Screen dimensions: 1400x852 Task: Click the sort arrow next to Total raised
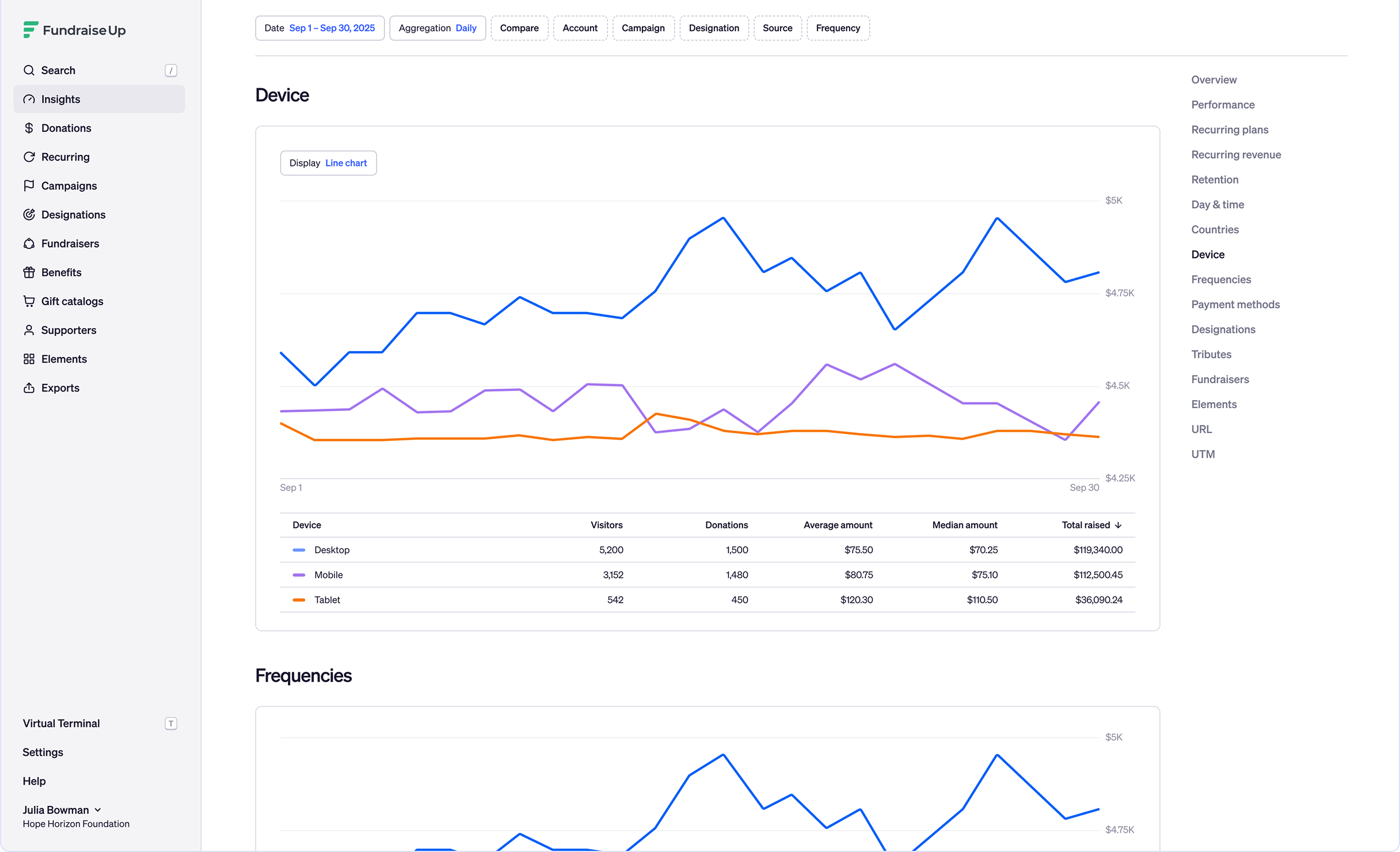(1118, 525)
